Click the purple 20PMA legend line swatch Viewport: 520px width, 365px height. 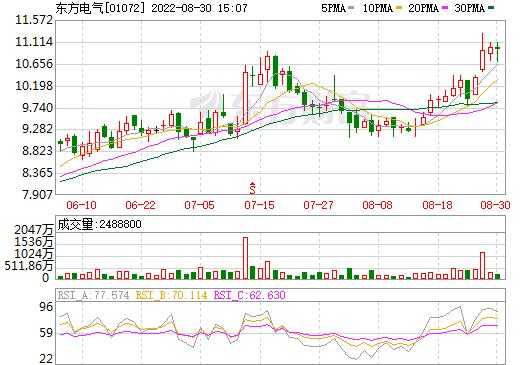coord(444,7)
